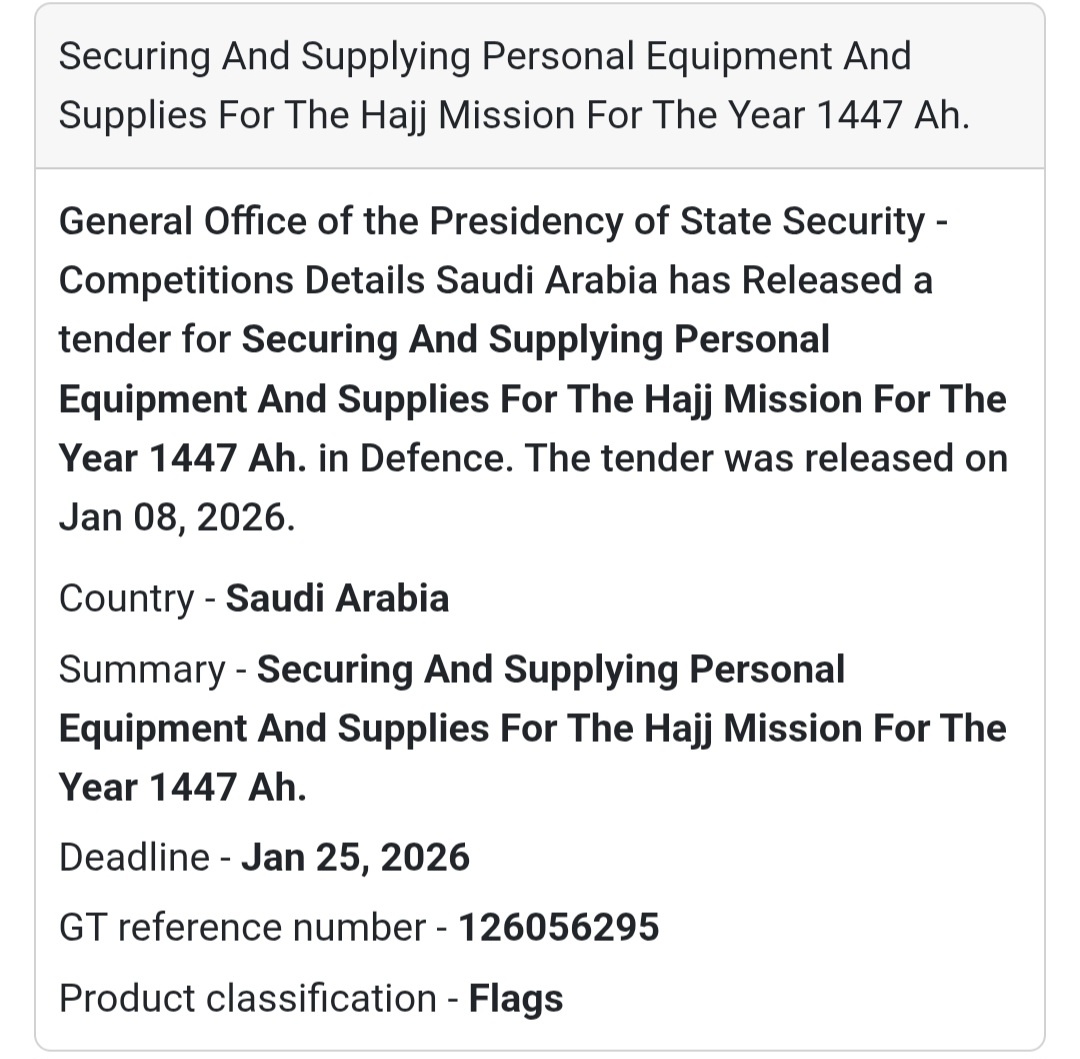Click the tender title in the card header
The height and width of the screenshot is (1059, 1080).
pyautogui.click(x=484, y=57)
